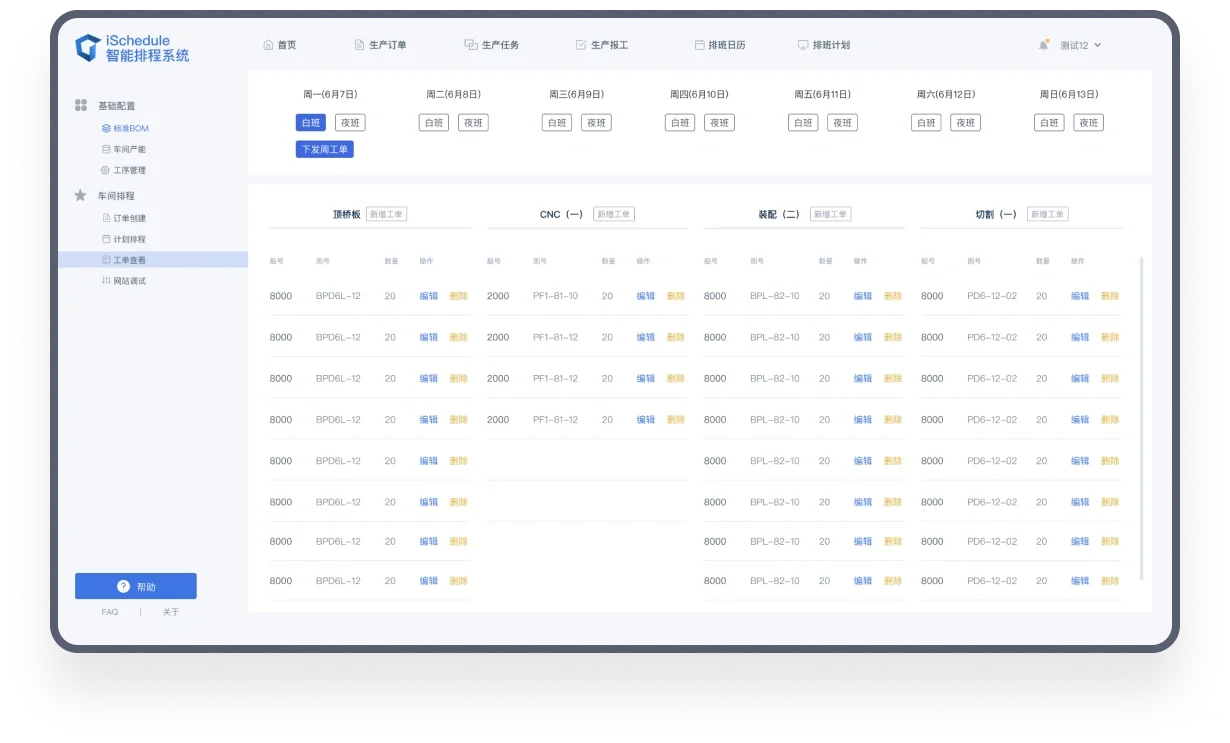Toggle 白班 for 周日(6月13日)
This screenshot has height=743, width=1230.
pos(1049,122)
